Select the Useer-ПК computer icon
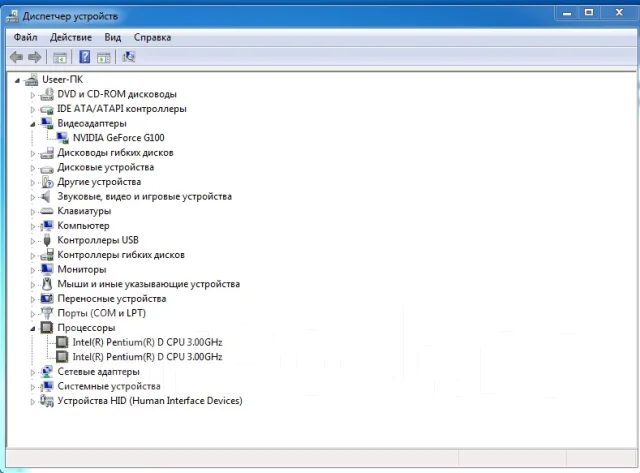640x473 pixels. pos(32,80)
